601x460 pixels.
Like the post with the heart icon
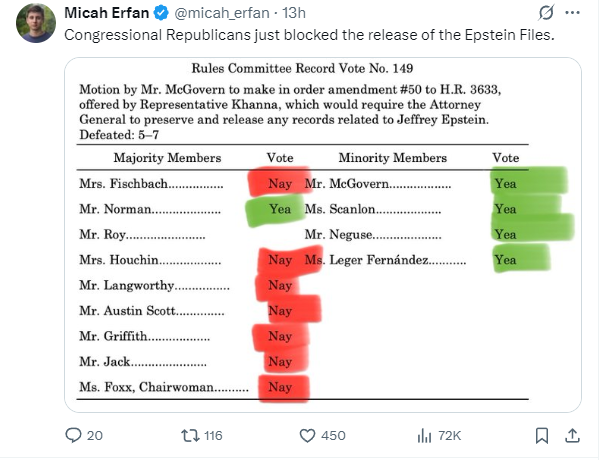(x=307, y=436)
